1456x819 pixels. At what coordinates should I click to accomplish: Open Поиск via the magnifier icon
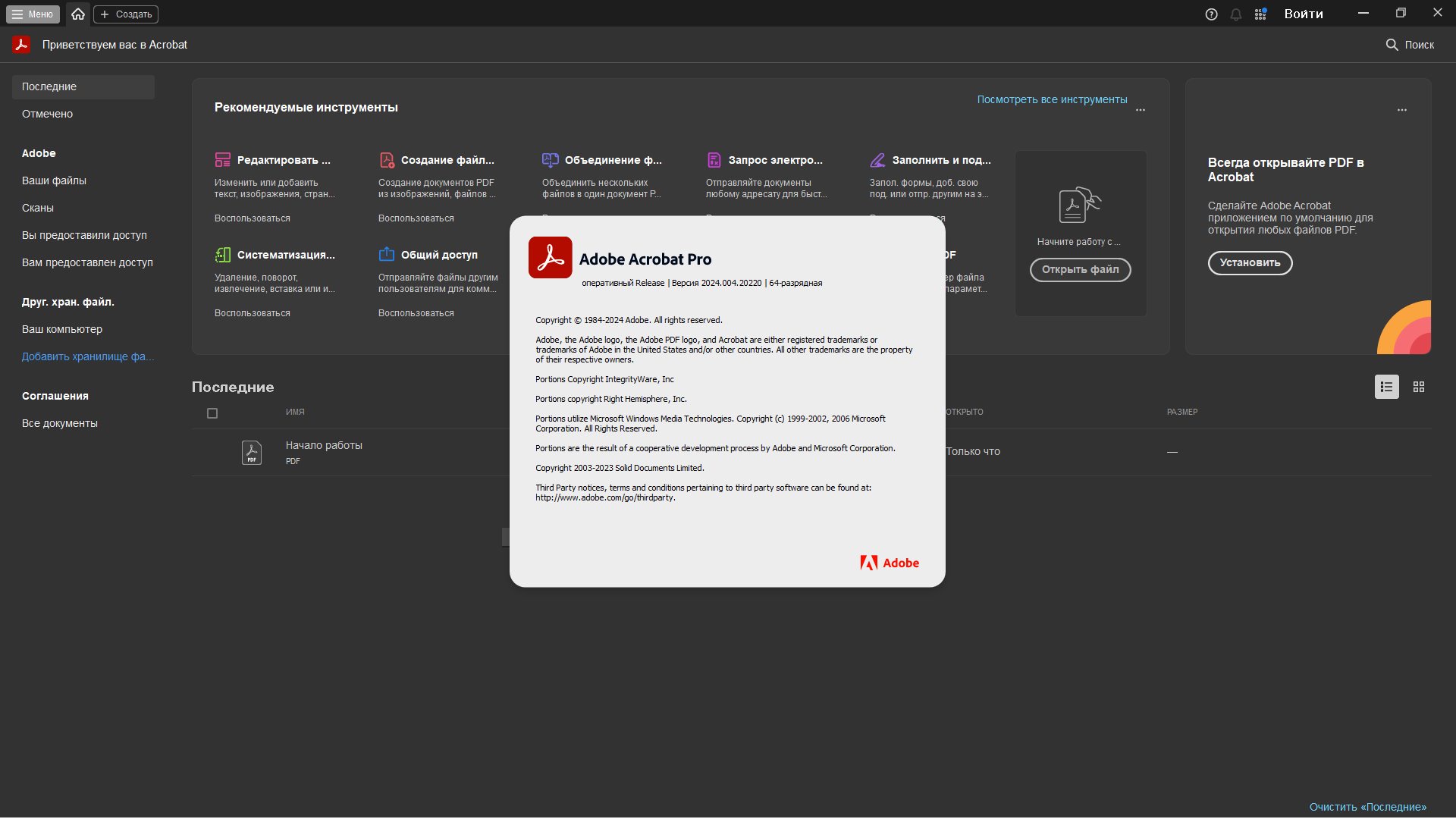point(1393,45)
